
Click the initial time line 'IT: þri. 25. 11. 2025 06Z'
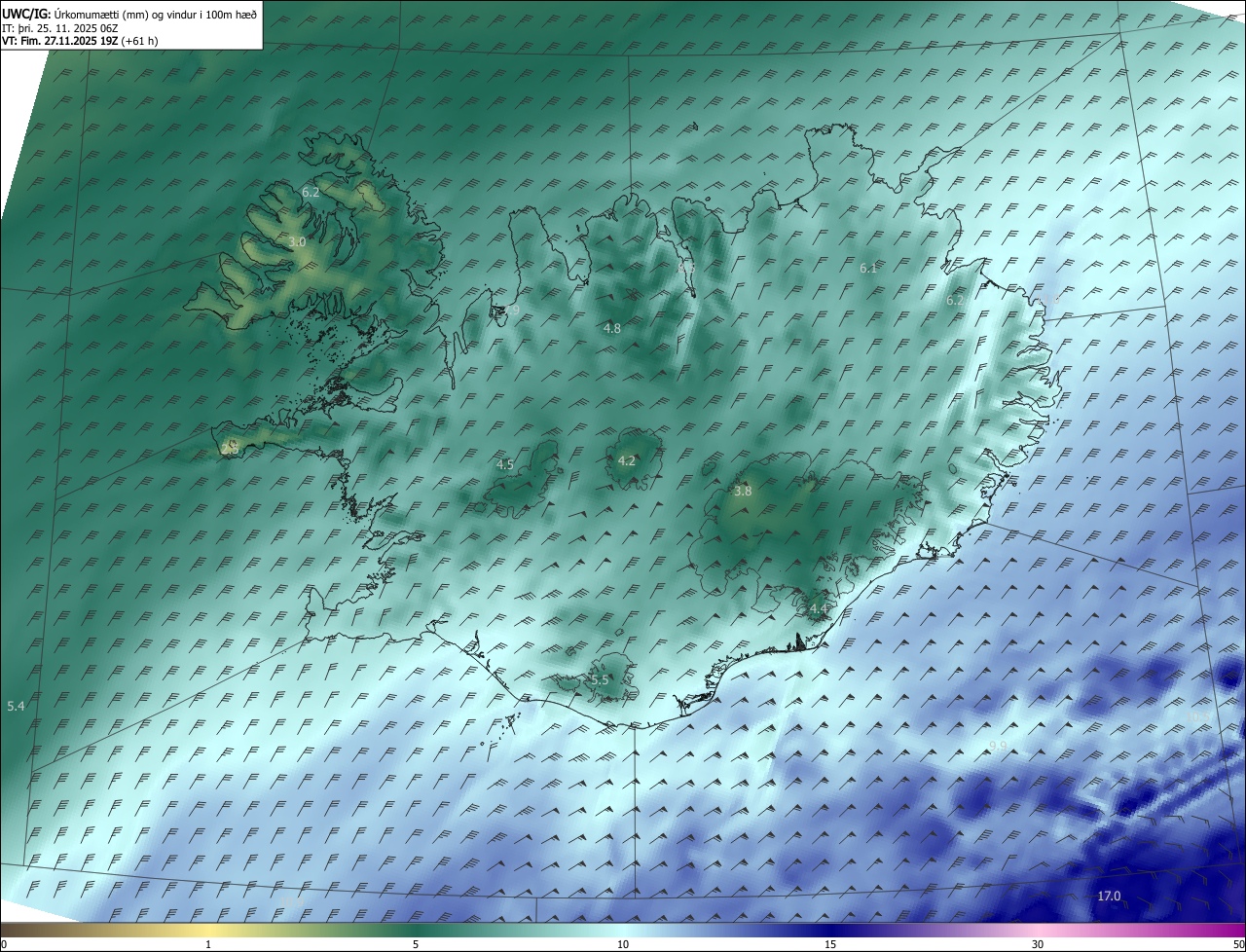pos(60,28)
